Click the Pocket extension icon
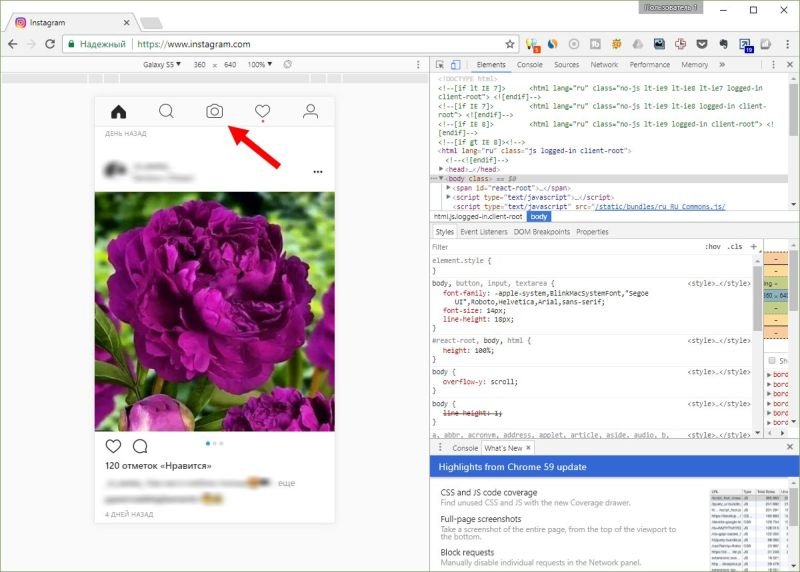The height and width of the screenshot is (572, 800). (702, 44)
